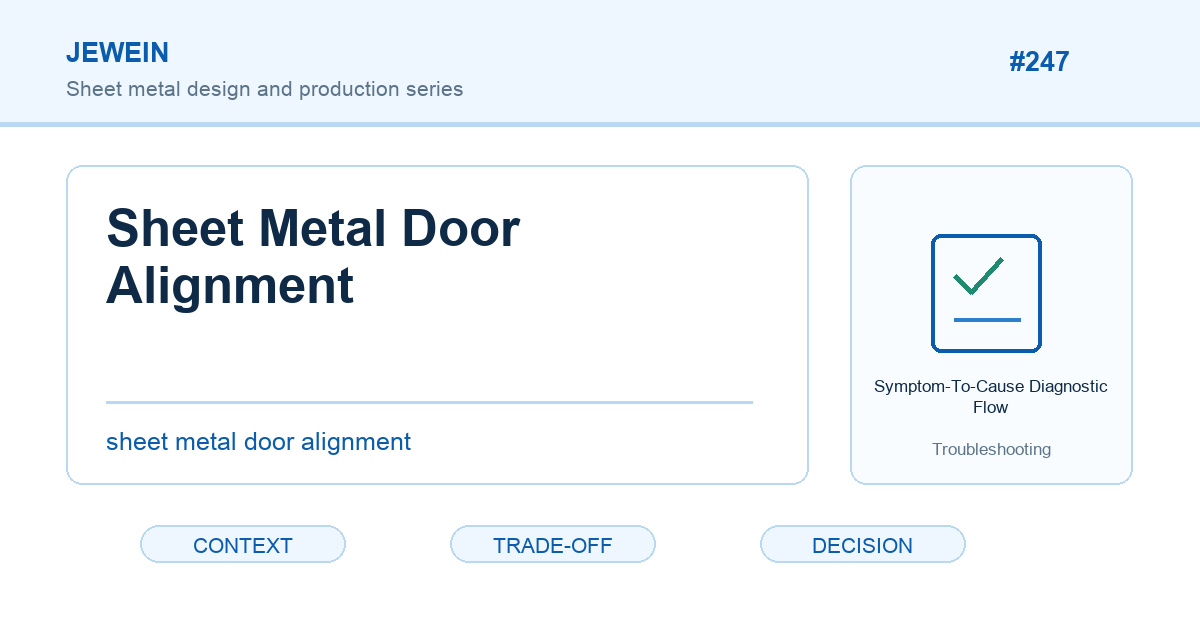Select the DECISION pill

point(863,545)
